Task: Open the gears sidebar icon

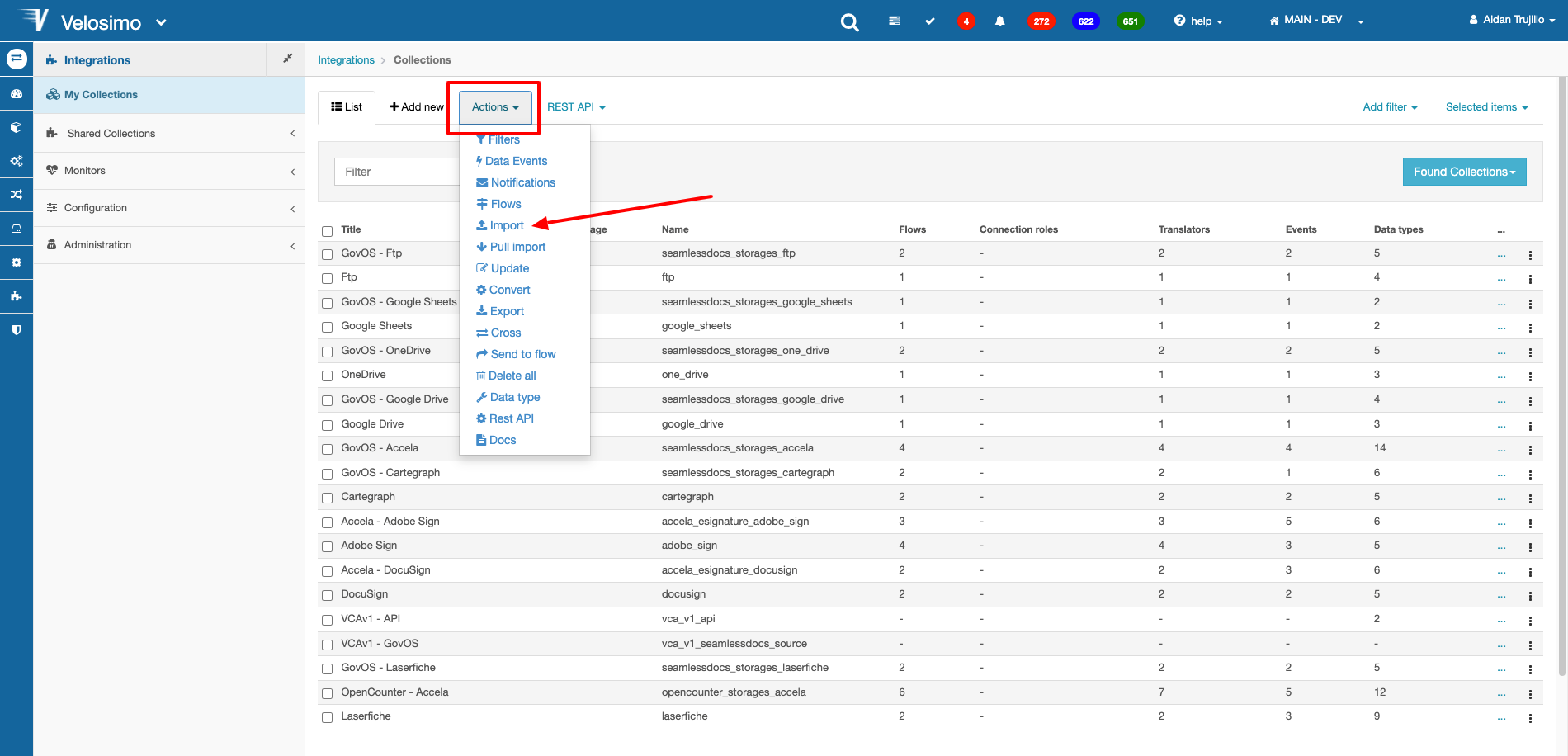Action: pyautogui.click(x=17, y=161)
